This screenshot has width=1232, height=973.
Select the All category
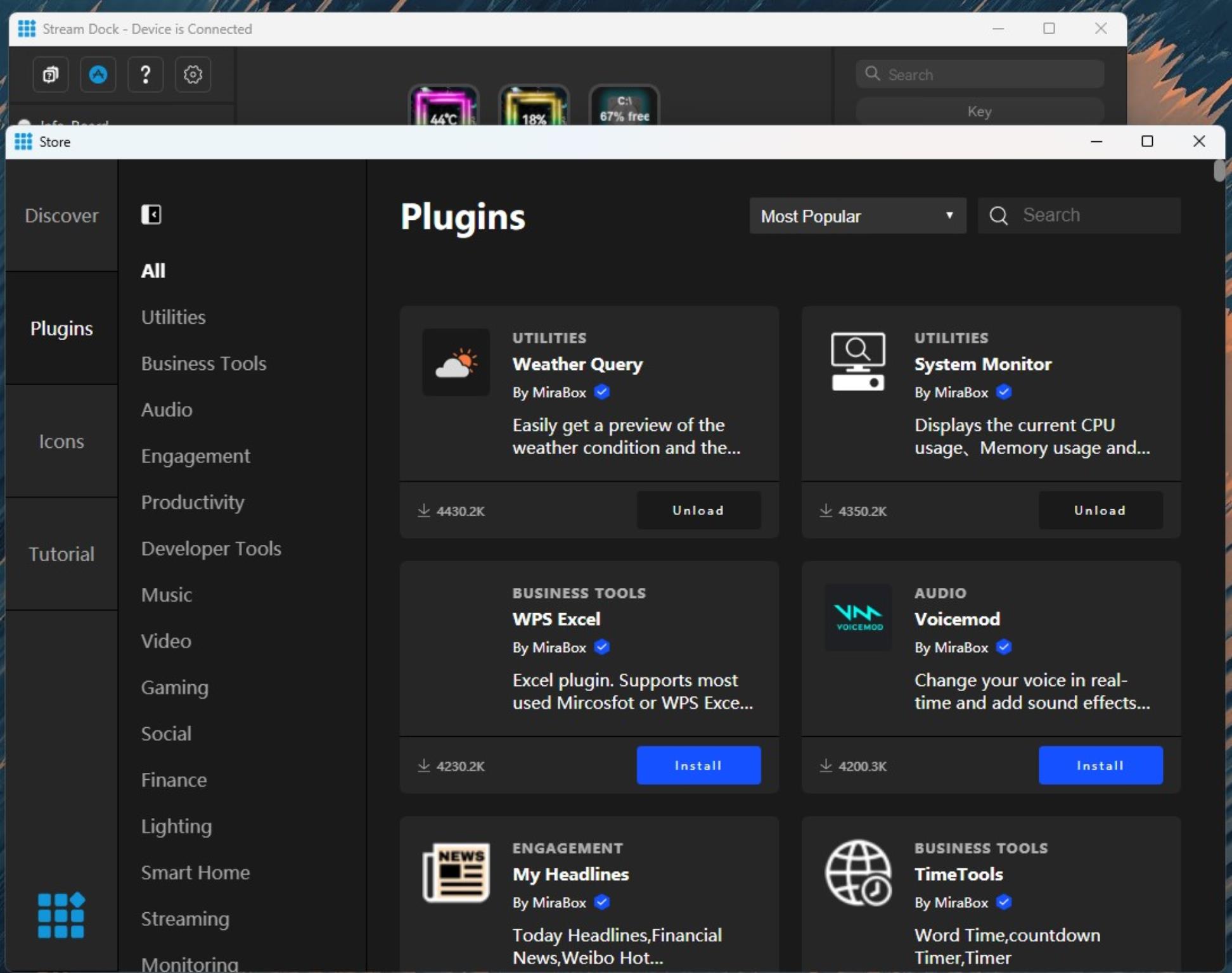[x=153, y=270]
